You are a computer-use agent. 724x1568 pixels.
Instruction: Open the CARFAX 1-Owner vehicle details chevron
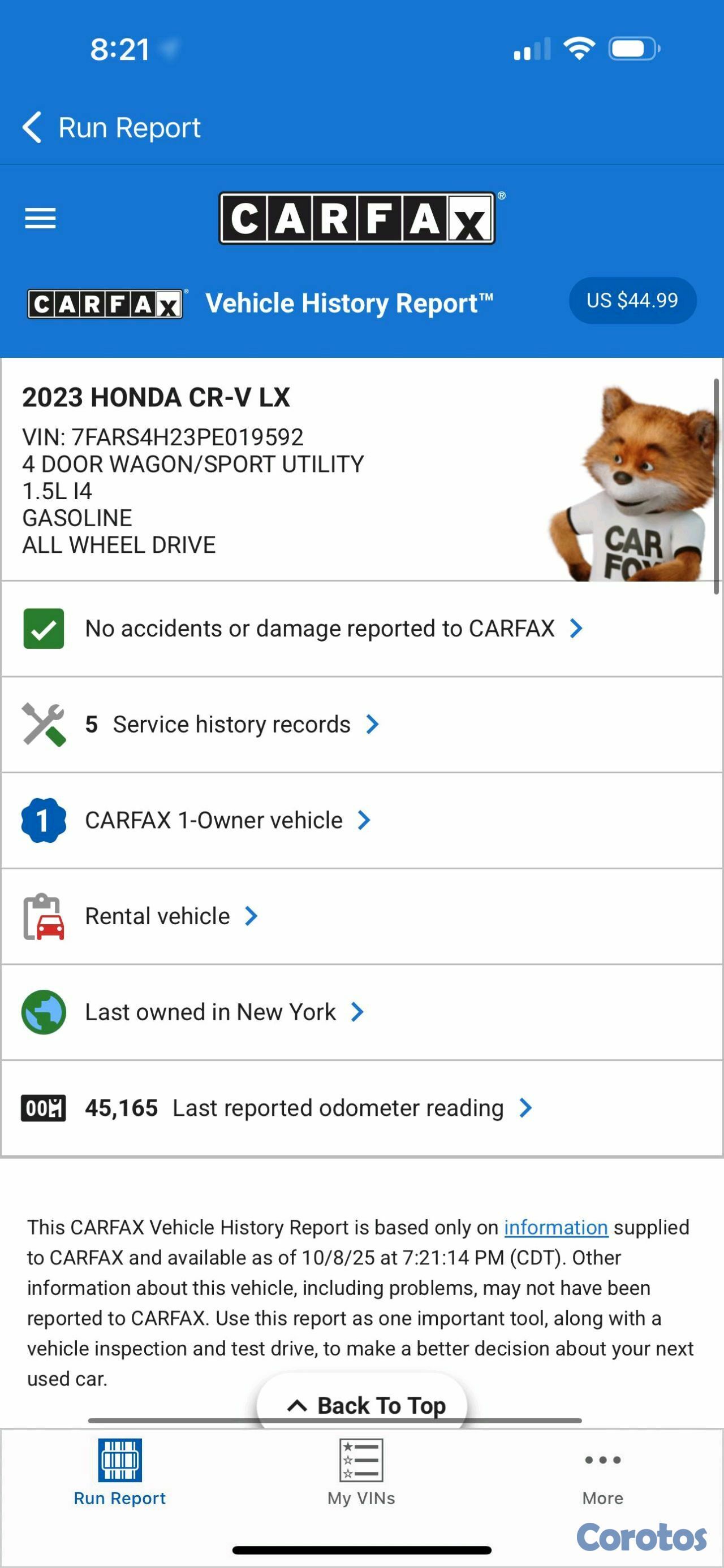point(364,820)
